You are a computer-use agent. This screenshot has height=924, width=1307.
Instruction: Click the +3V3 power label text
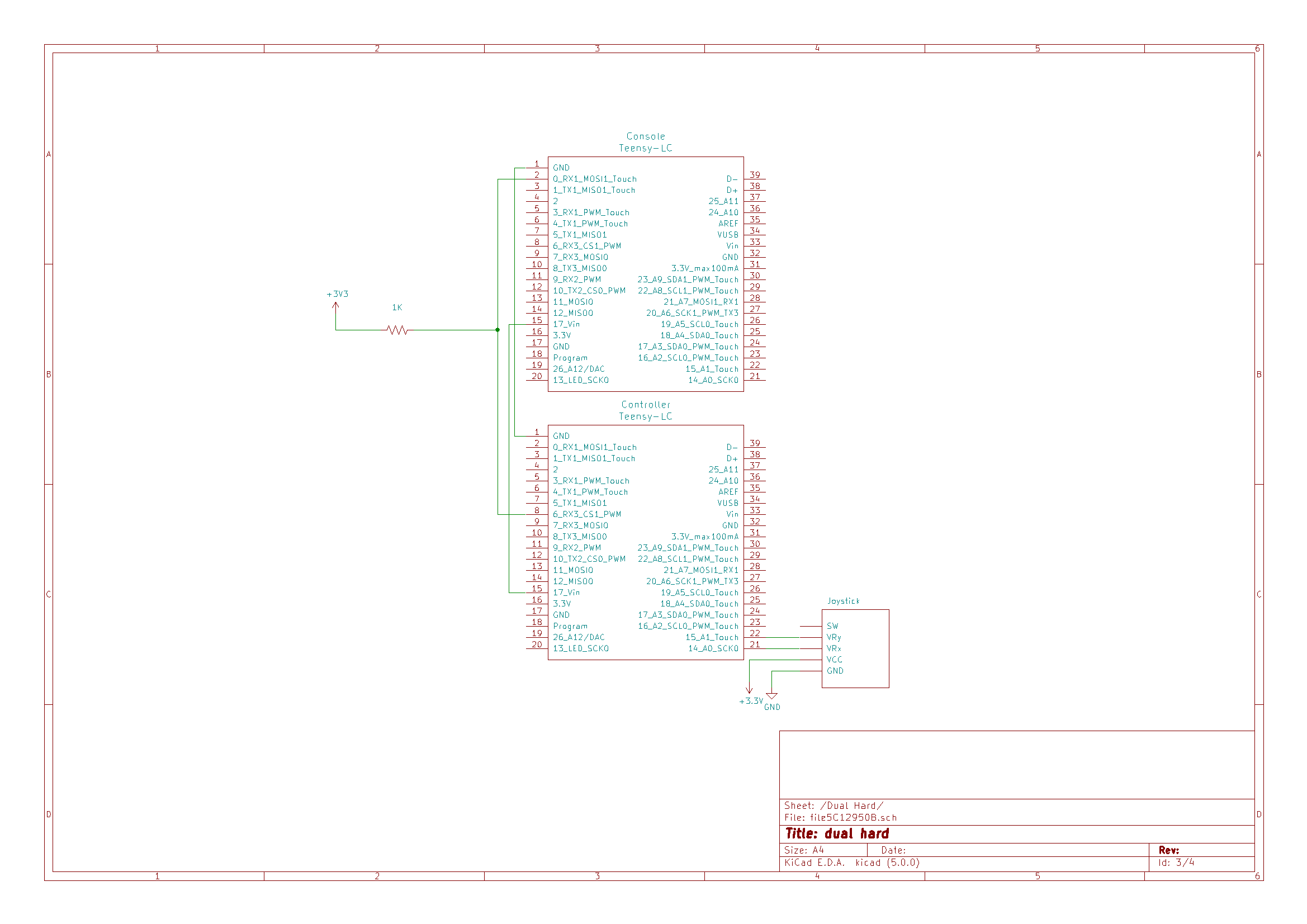tap(338, 295)
